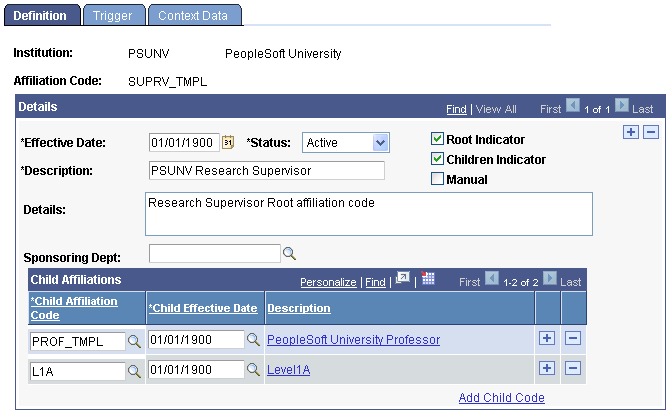Look up Sponsoring Dept with magnifier
Image resolution: width=670 pixels, height=415 pixels.
click(x=289, y=253)
